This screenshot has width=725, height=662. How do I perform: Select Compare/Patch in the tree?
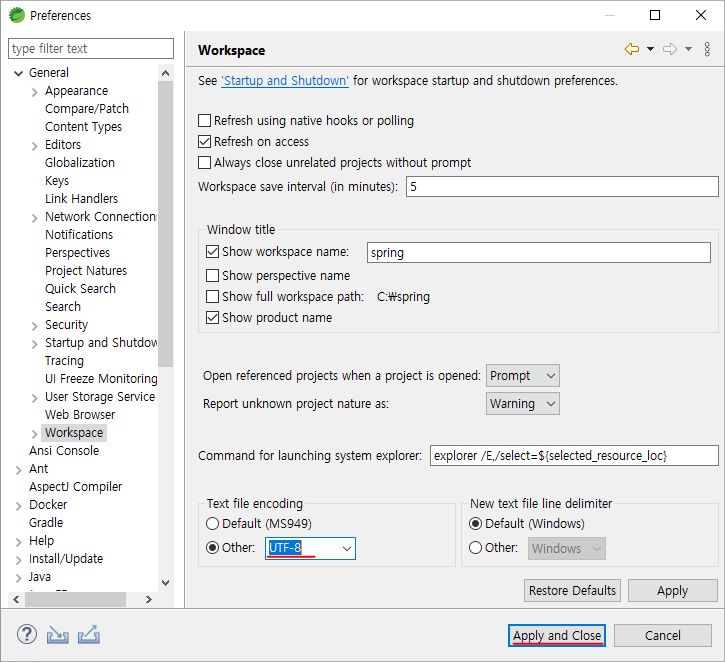87,109
